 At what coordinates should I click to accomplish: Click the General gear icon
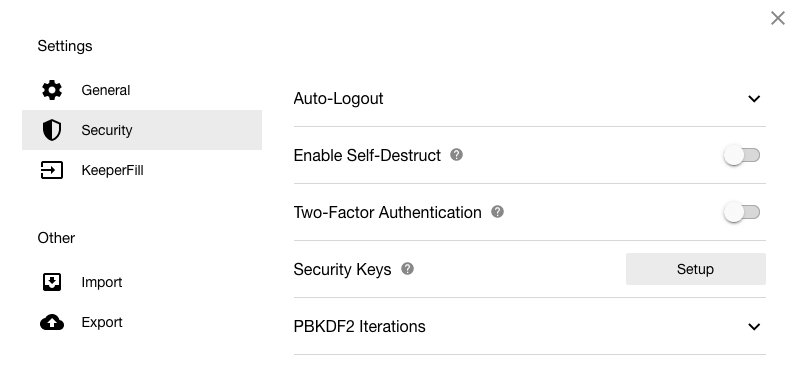click(52, 90)
